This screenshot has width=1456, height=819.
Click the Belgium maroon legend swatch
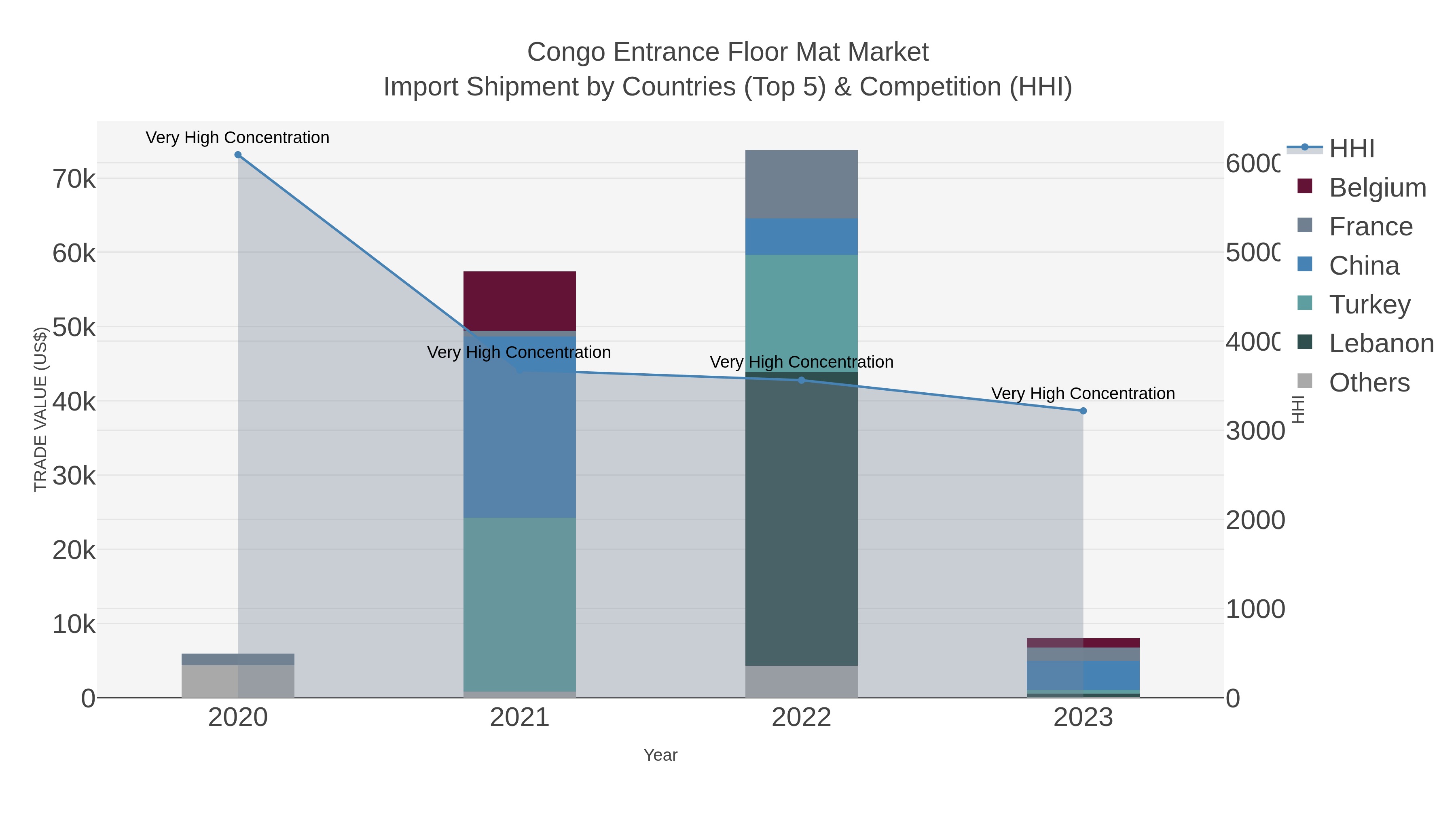click(x=1304, y=186)
